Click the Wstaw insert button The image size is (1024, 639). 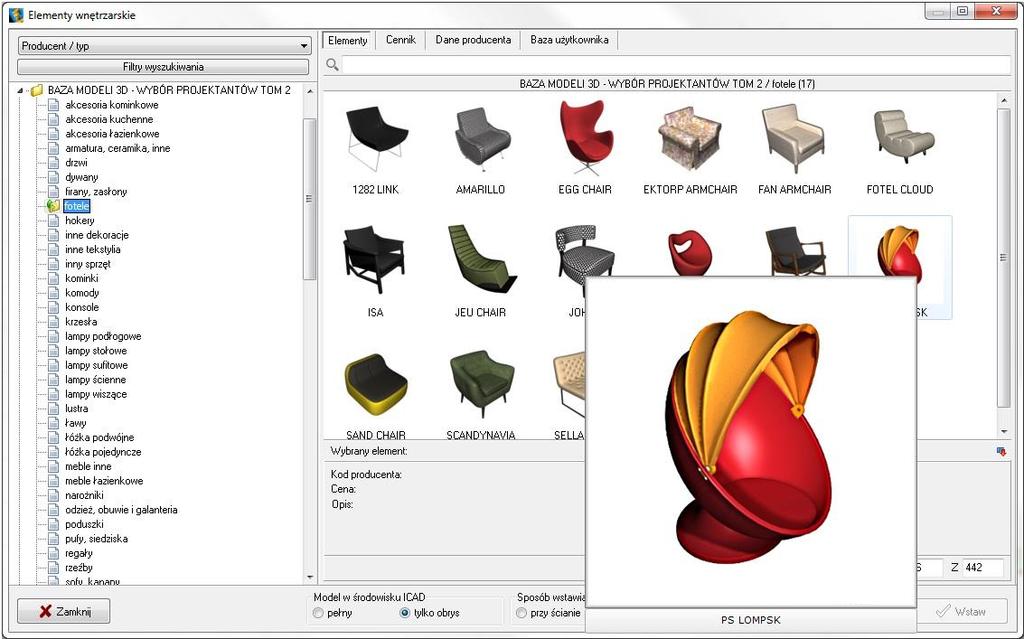[x=961, y=612]
